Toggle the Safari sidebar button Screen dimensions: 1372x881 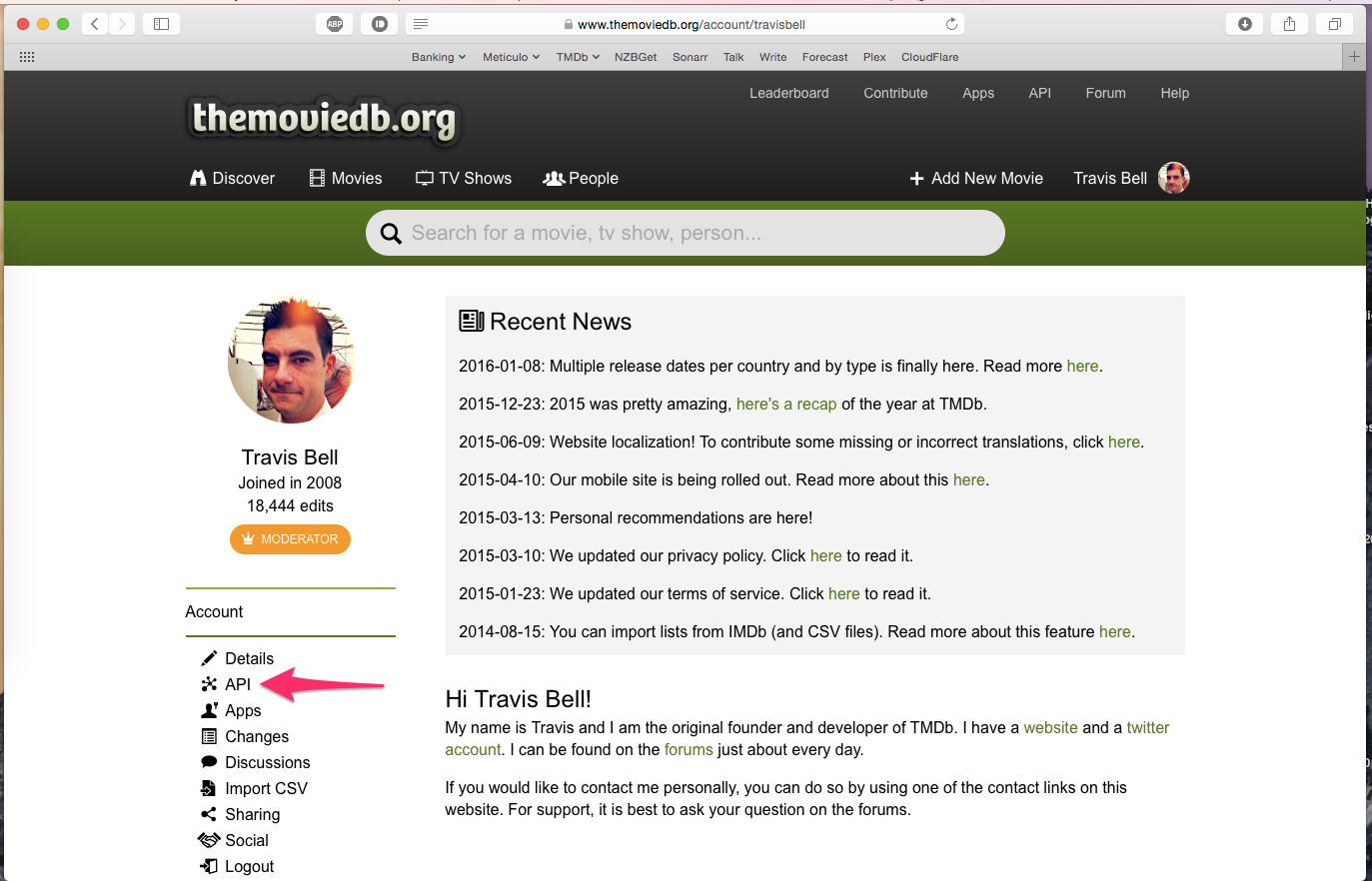[x=161, y=24]
